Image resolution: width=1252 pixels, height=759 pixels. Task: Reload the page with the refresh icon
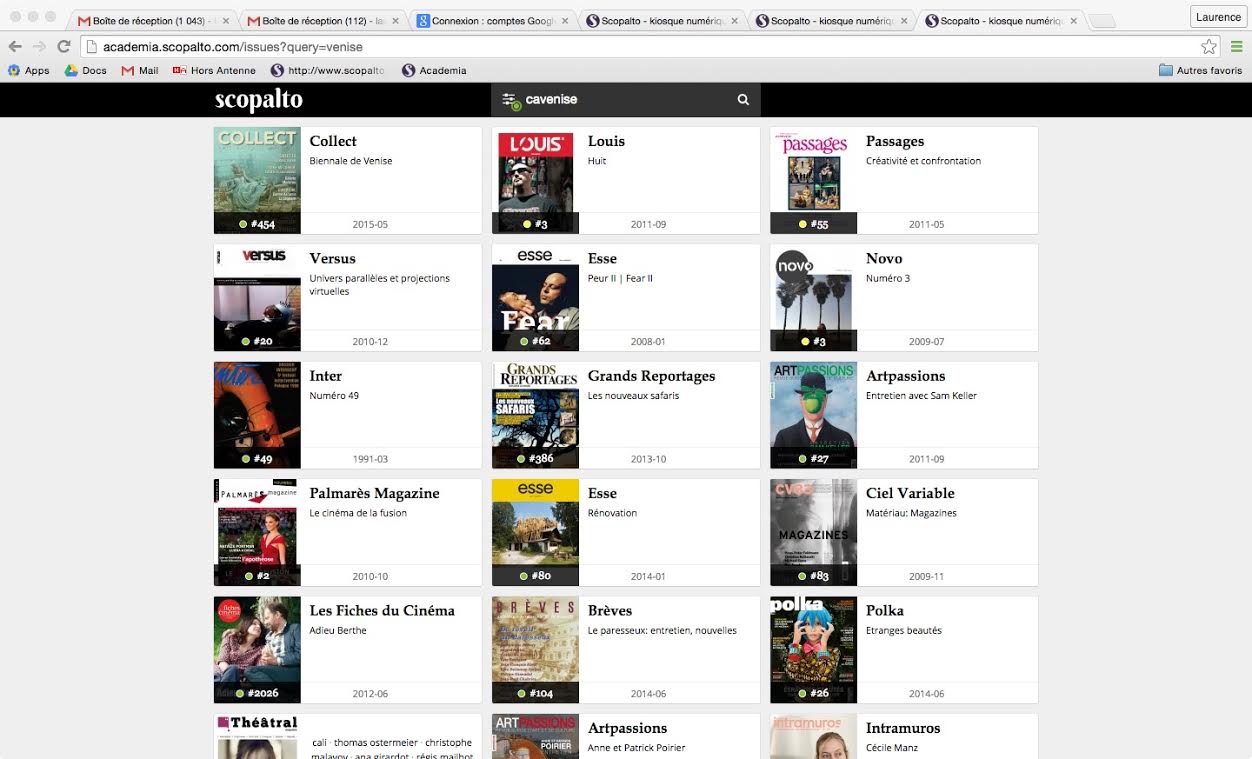[64, 46]
